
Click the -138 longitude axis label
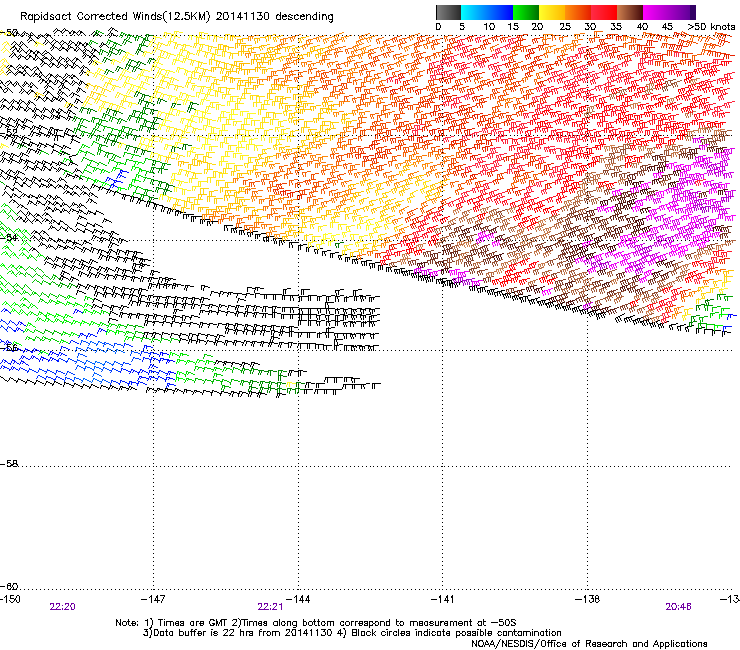coord(587,599)
